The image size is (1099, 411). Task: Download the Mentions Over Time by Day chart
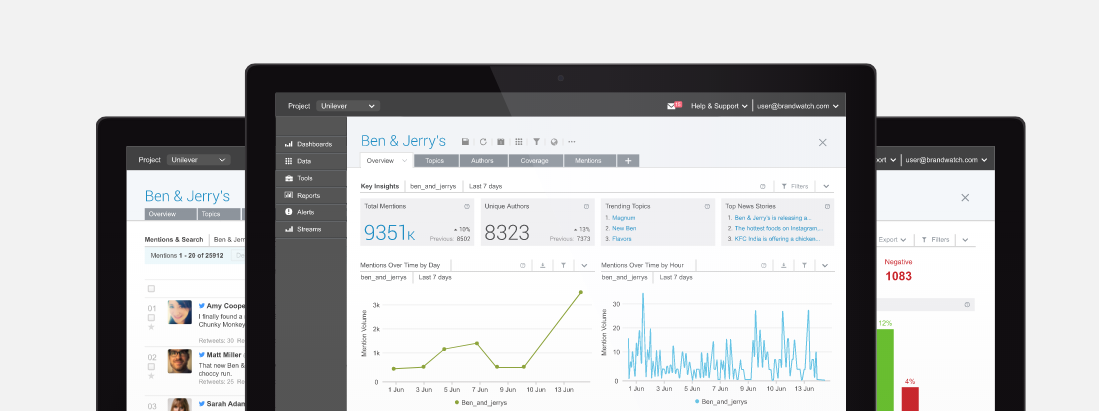click(x=542, y=265)
